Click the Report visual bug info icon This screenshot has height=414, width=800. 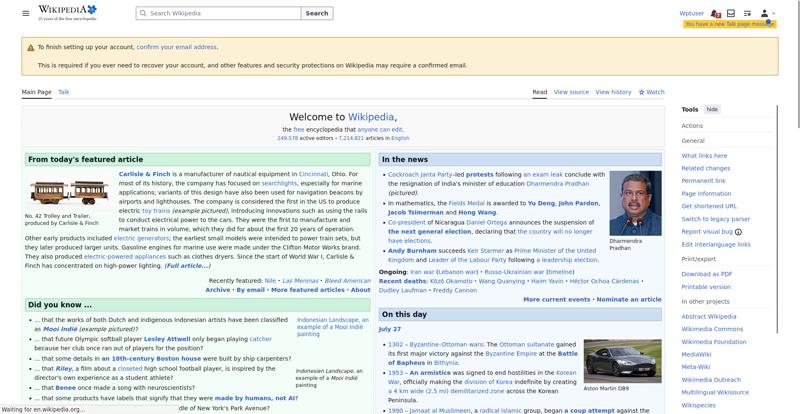pos(738,232)
